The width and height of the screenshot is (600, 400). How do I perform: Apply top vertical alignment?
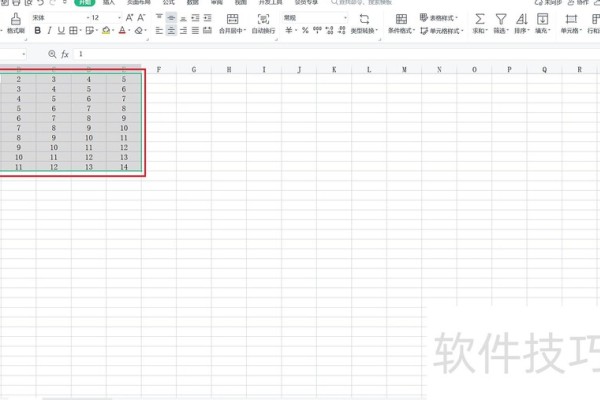click(x=159, y=18)
